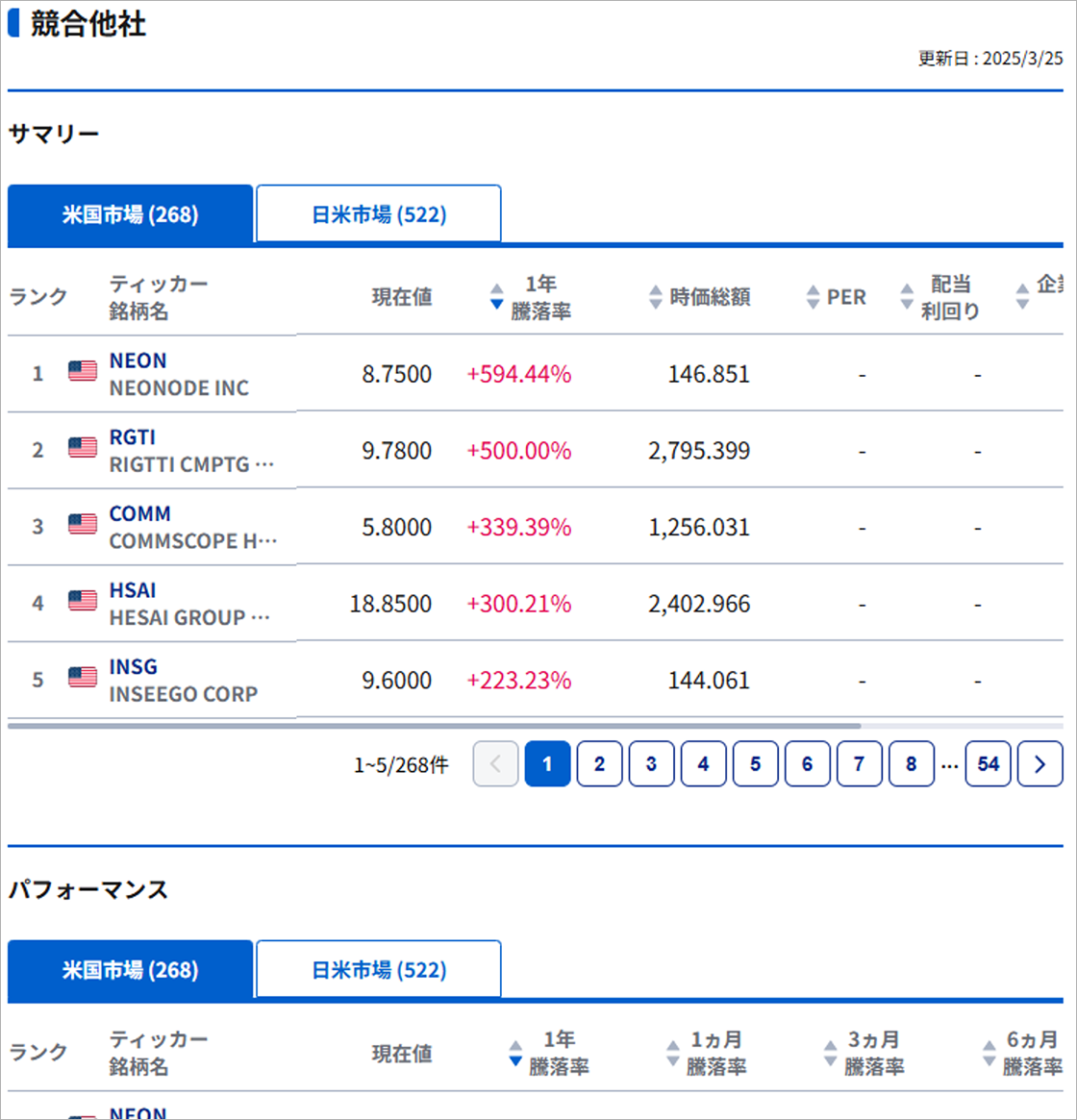Click the disabled previous page arrow

[x=495, y=764]
